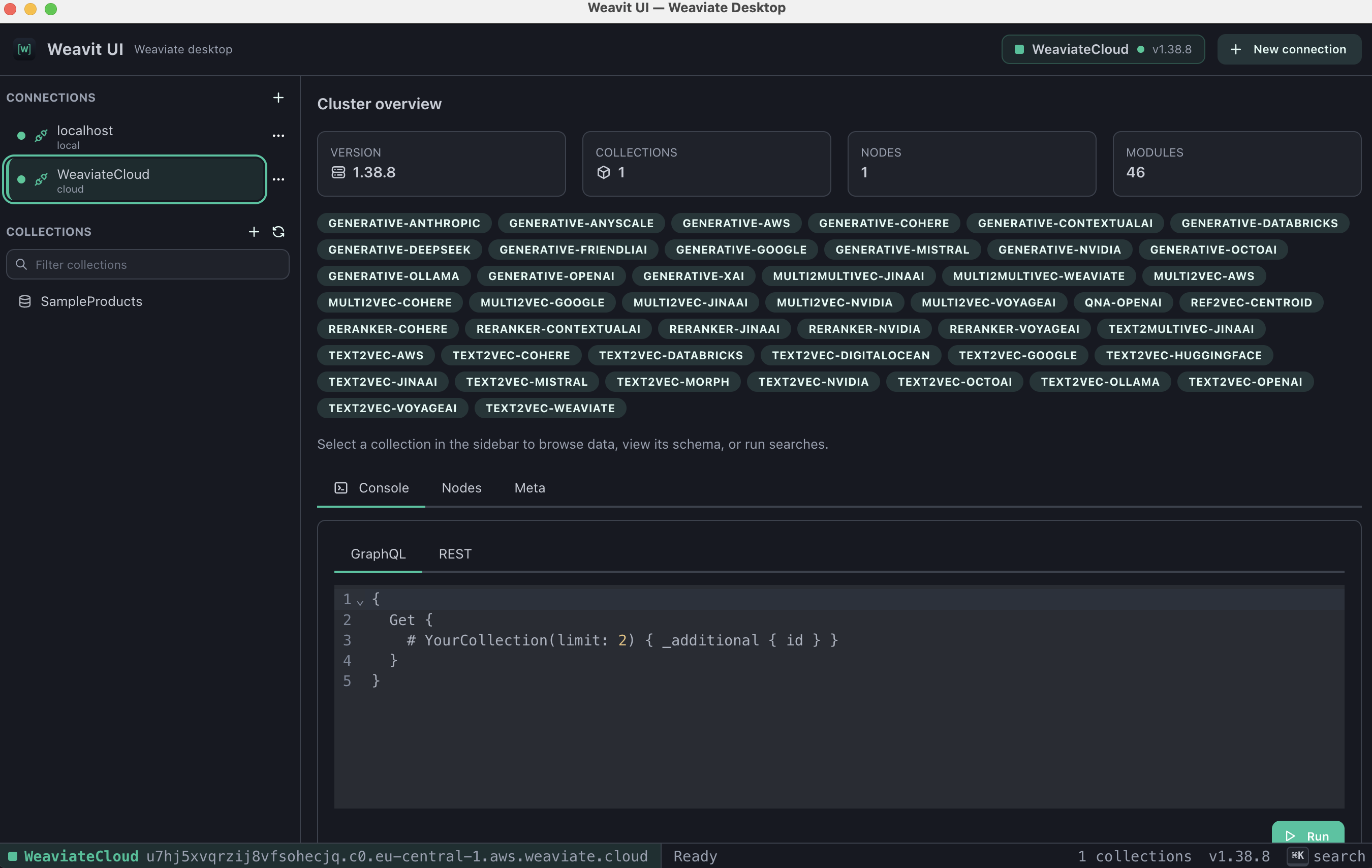Click the GENERATIVE-ANTHROPIC module tag

click(404, 223)
